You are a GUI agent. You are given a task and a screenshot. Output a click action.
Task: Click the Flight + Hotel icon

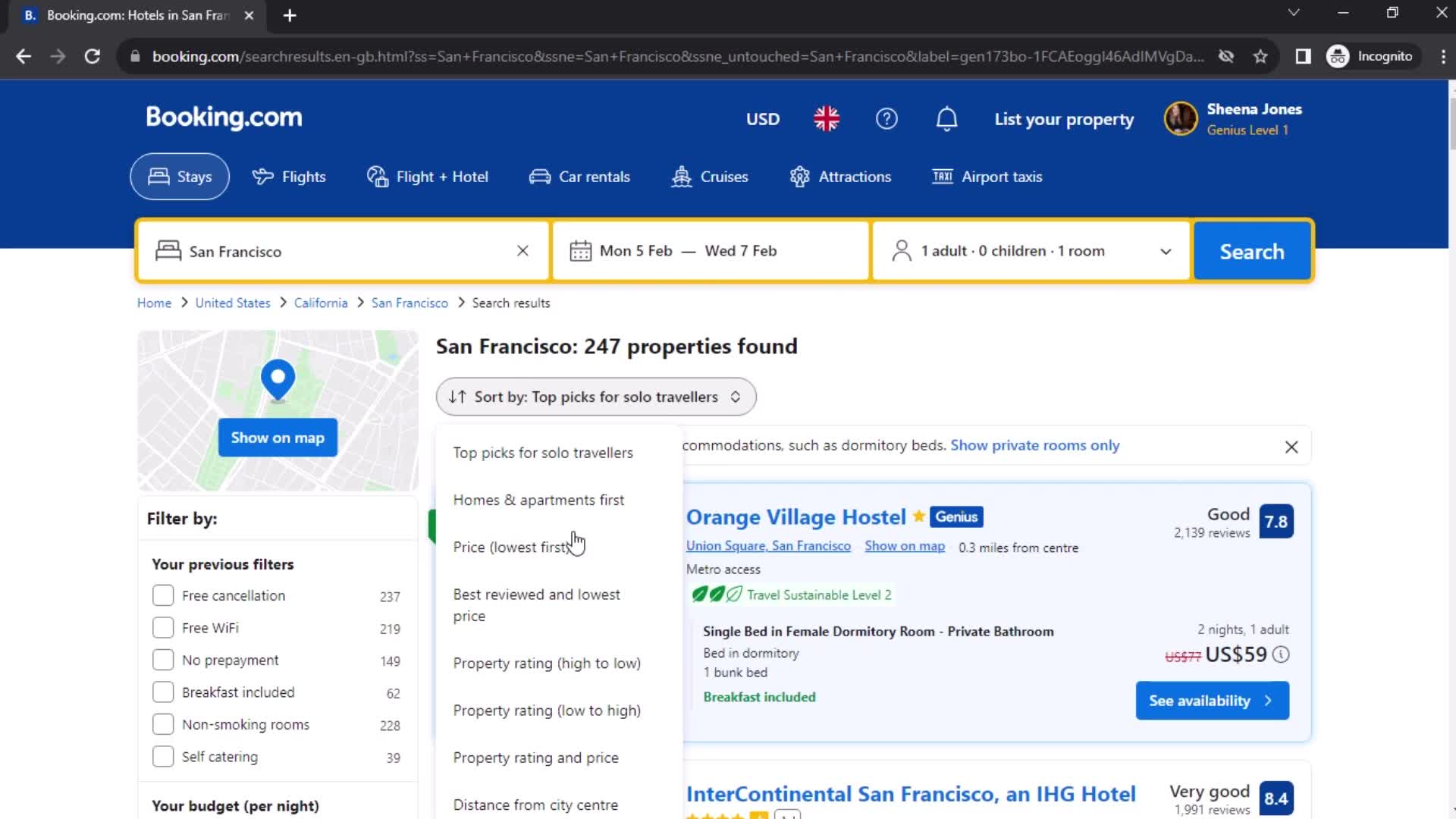pos(377,176)
